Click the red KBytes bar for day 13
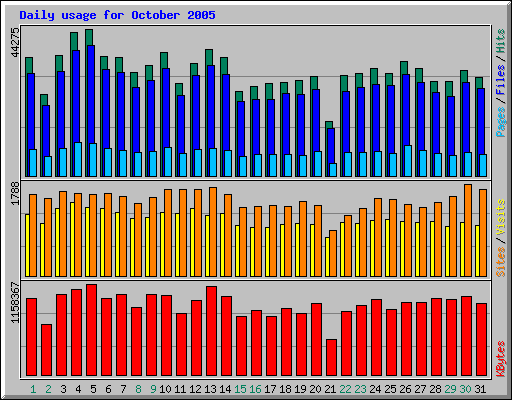Viewport: 512px width, 400px height. click(211, 331)
